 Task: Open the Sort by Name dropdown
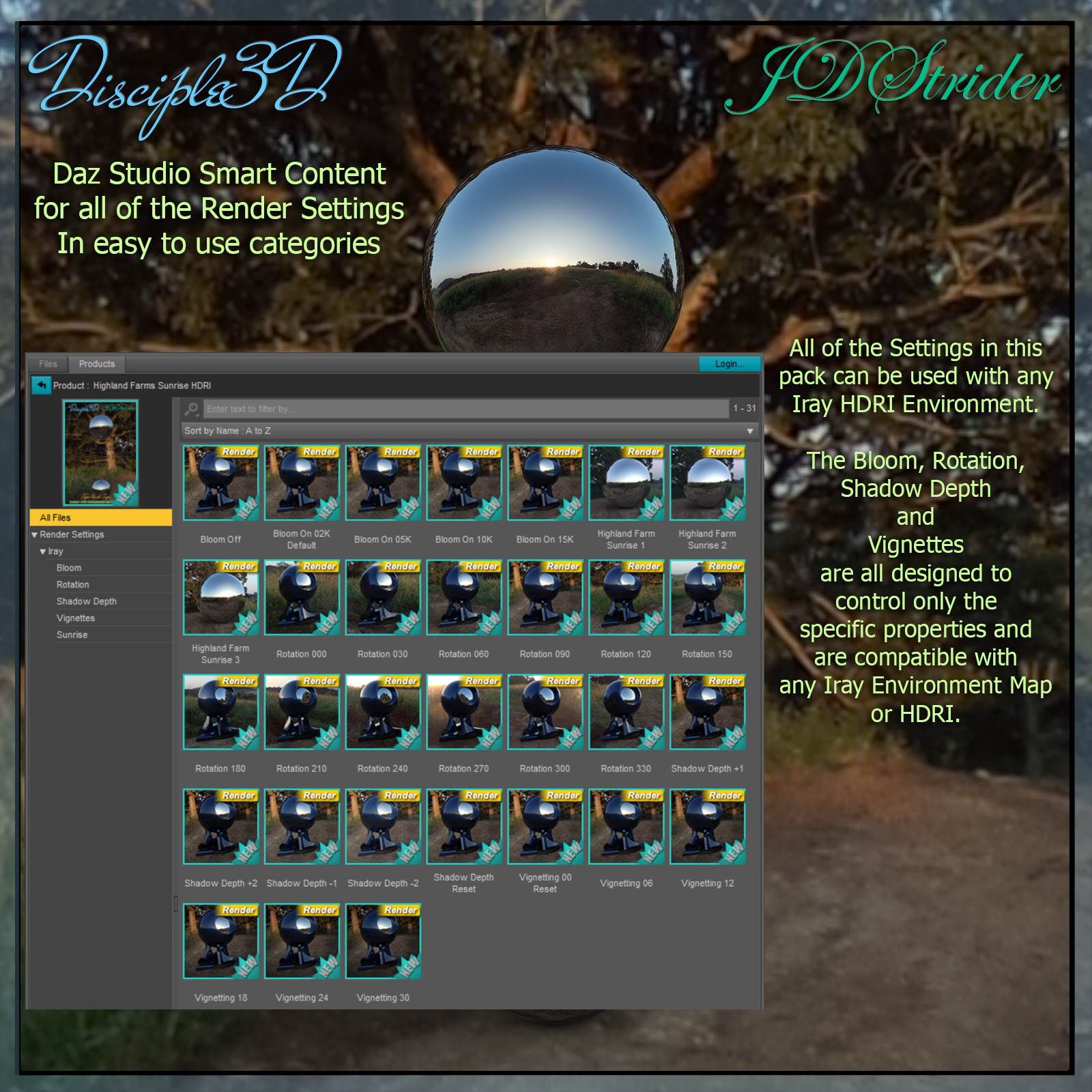(x=470, y=431)
